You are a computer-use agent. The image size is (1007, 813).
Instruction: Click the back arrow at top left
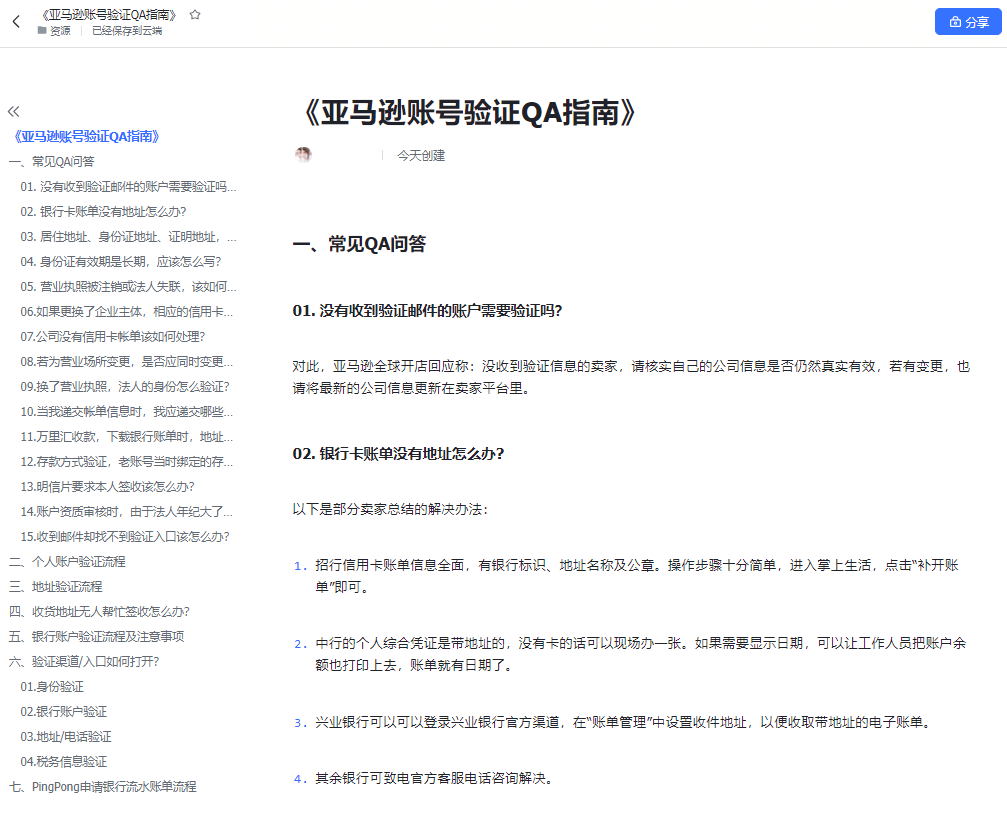(15, 20)
